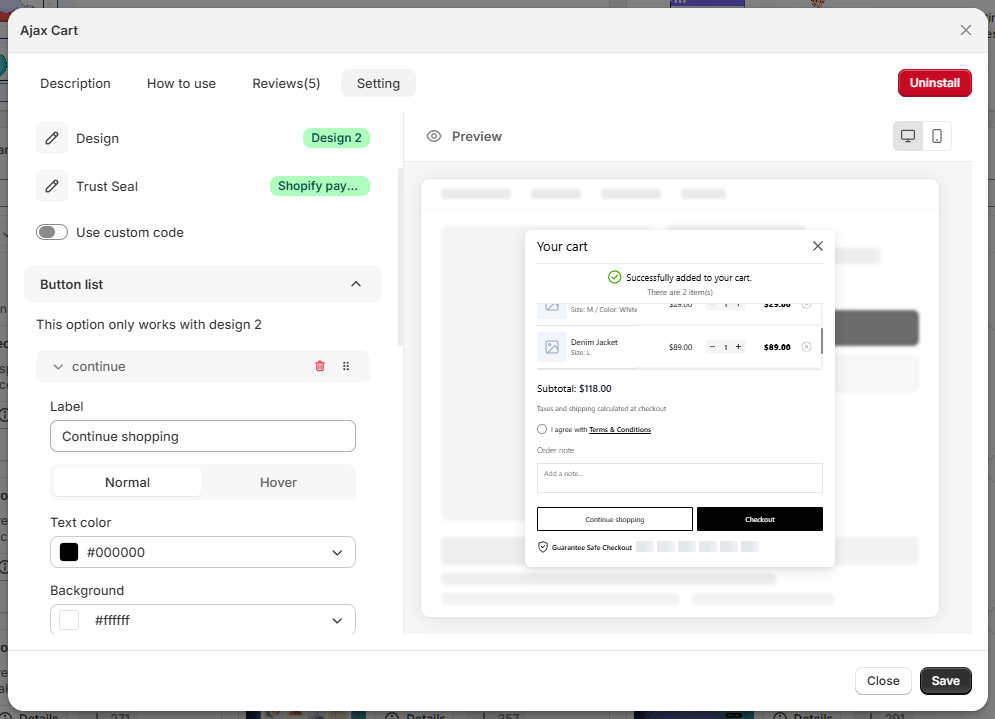Open the Background color dropdown
995x719 pixels.
coord(203,620)
